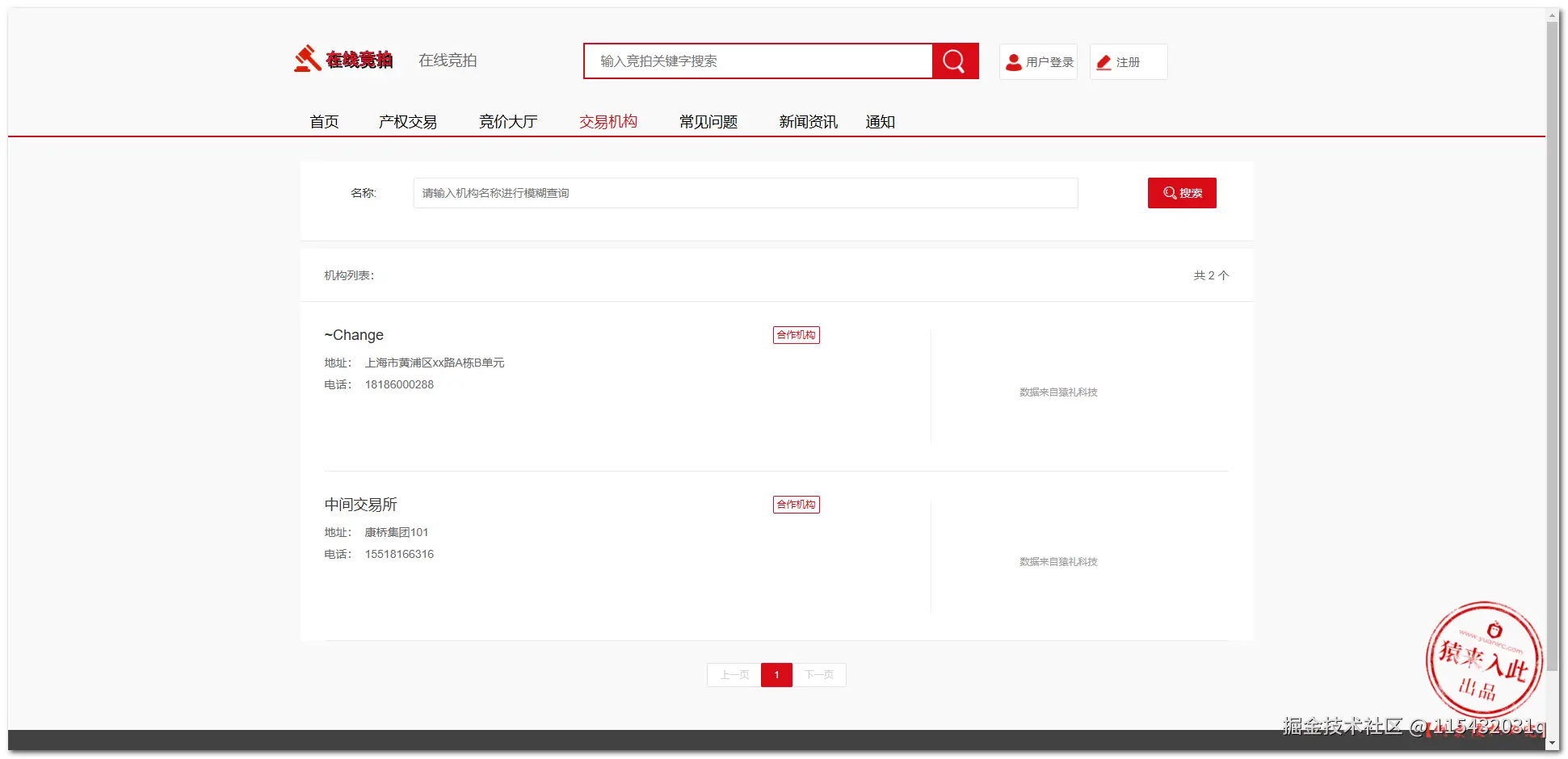Screen dimensions: 1568x759
Task: Click 数据来自猿礼科技 in the 中间交易所 row
Action: click(1058, 562)
